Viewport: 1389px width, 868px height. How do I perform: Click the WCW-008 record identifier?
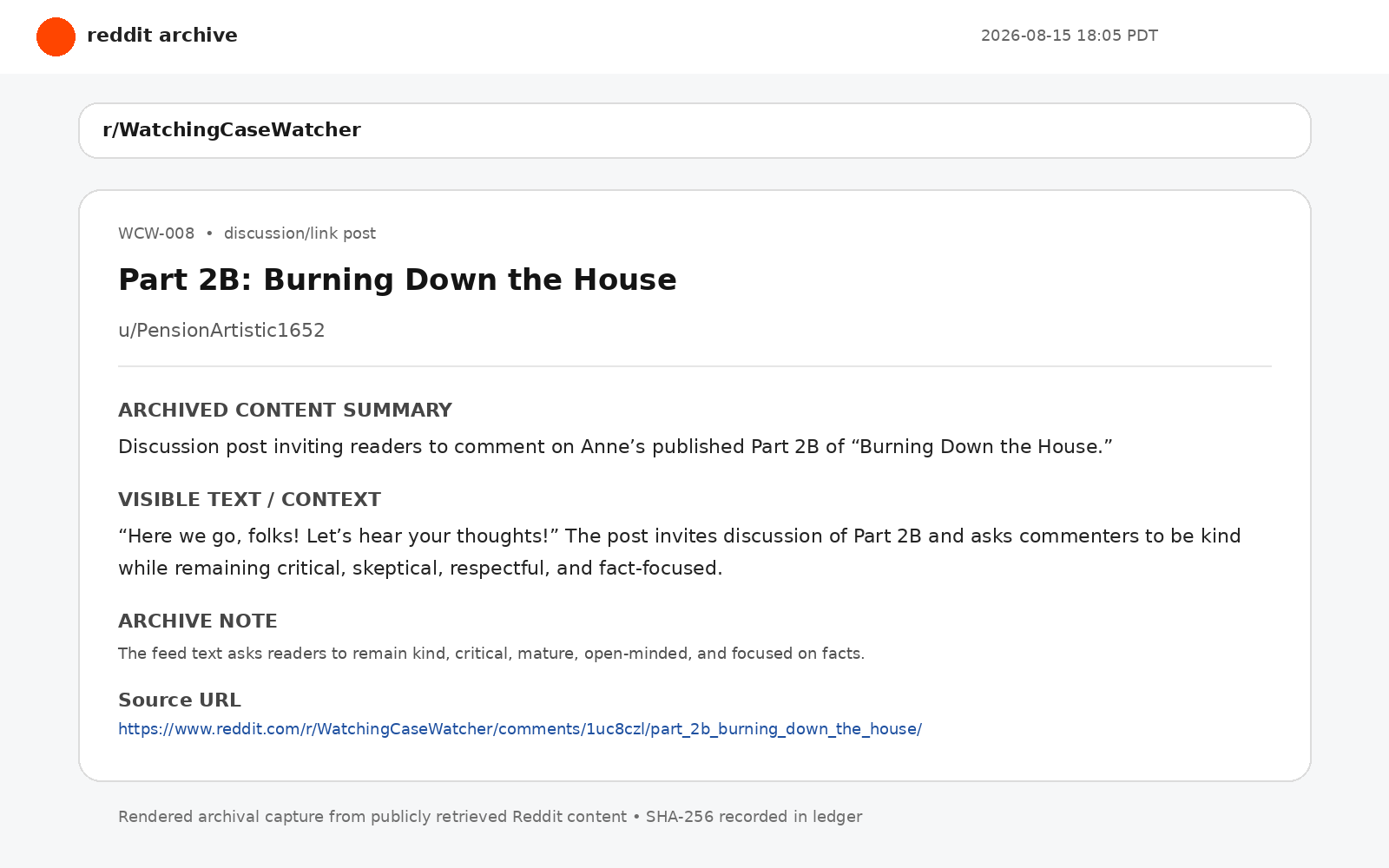point(156,233)
